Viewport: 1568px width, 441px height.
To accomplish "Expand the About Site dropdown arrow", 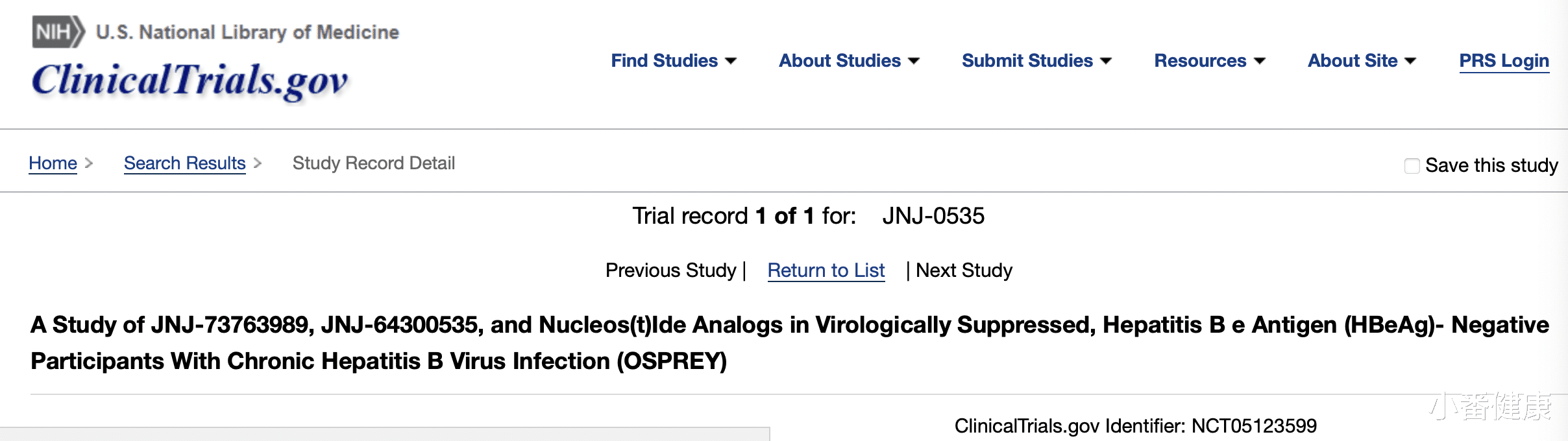I will [x=1410, y=62].
